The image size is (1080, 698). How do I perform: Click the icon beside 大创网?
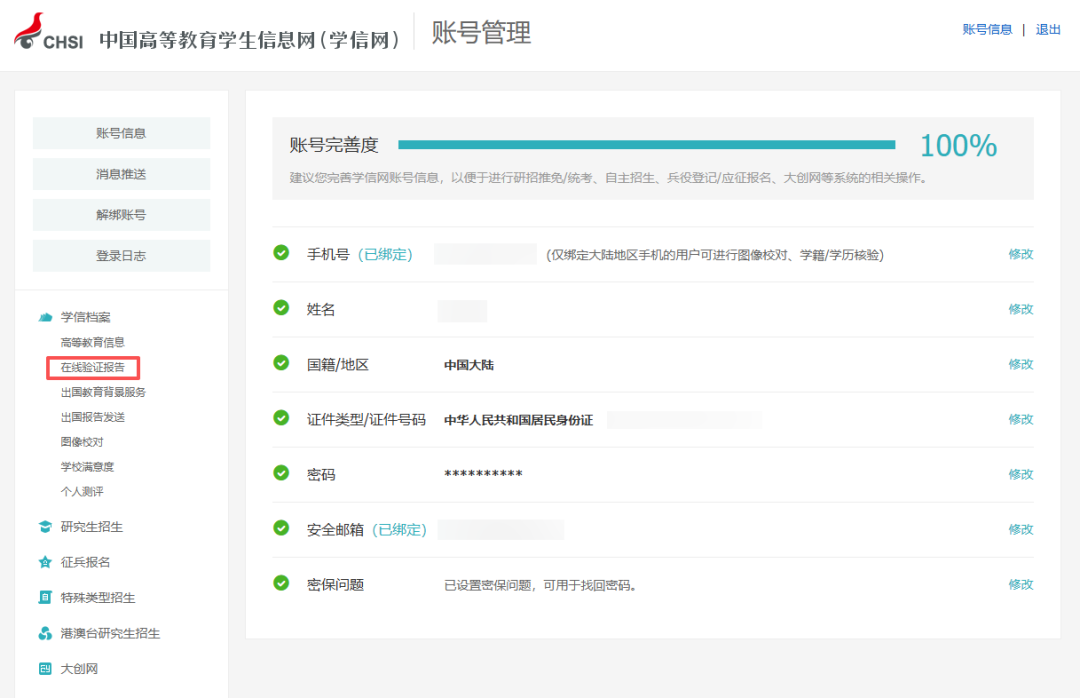[x=45, y=669]
